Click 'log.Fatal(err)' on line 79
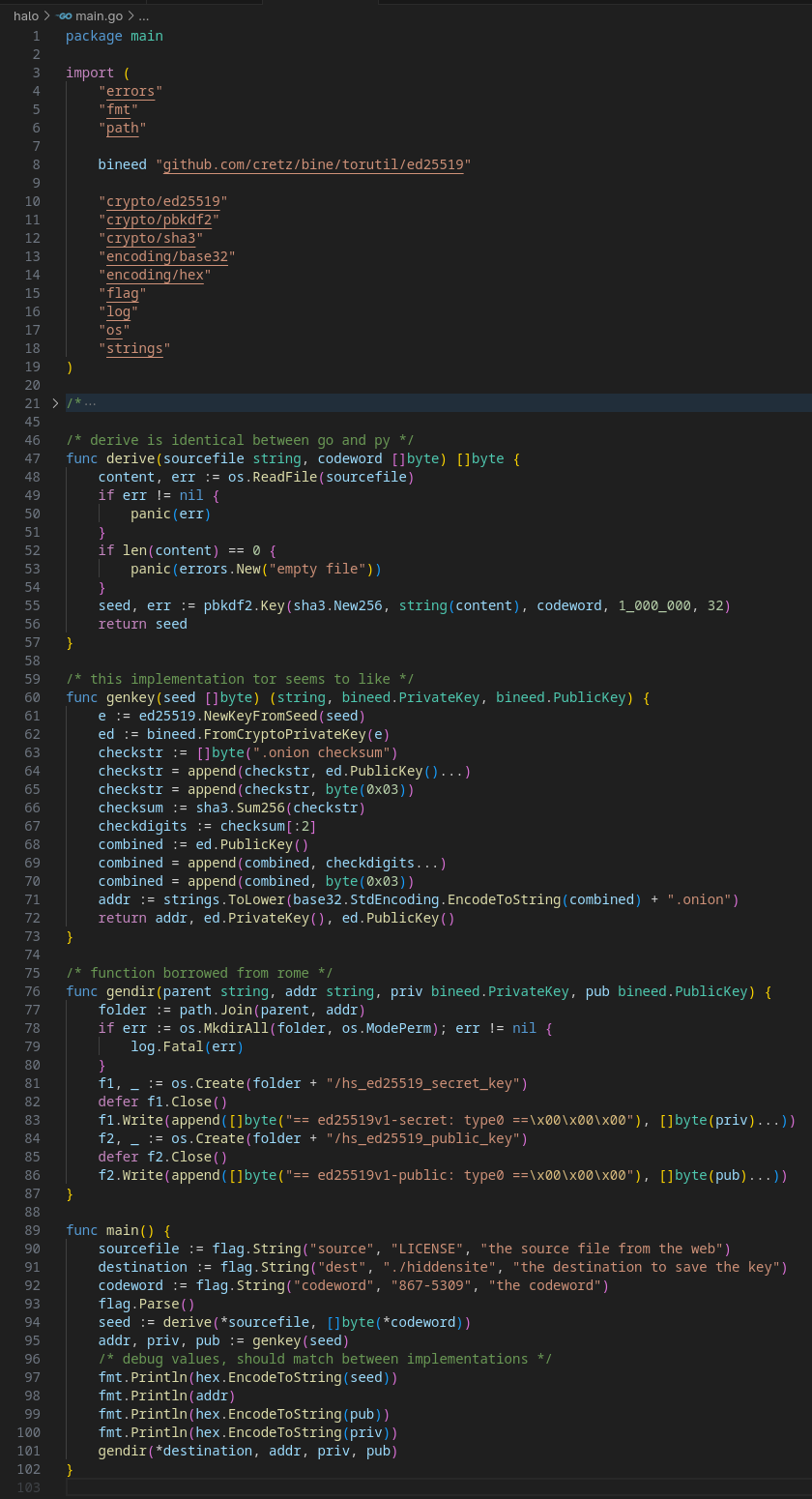812x1499 pixels. [x=188, y=1046]
